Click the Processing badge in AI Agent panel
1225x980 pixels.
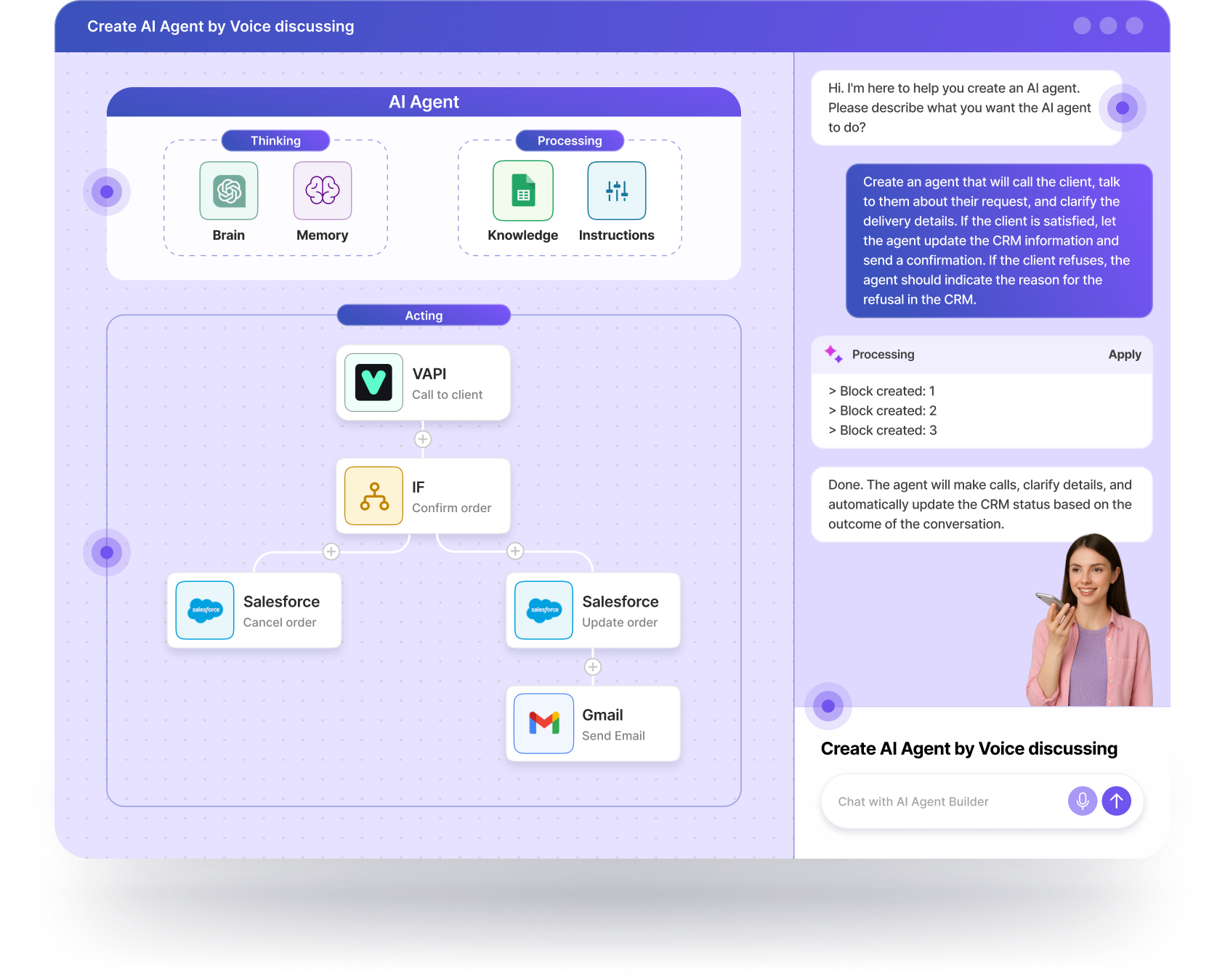point(570,140)
